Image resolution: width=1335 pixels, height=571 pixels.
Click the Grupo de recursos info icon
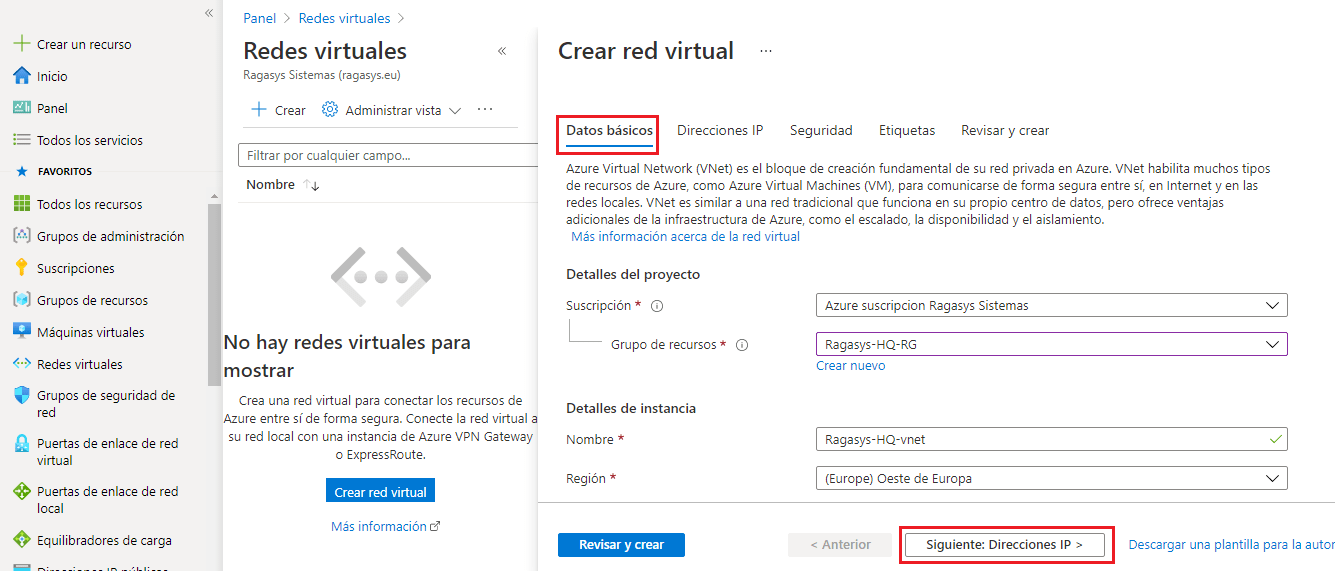tap(742, 345)
